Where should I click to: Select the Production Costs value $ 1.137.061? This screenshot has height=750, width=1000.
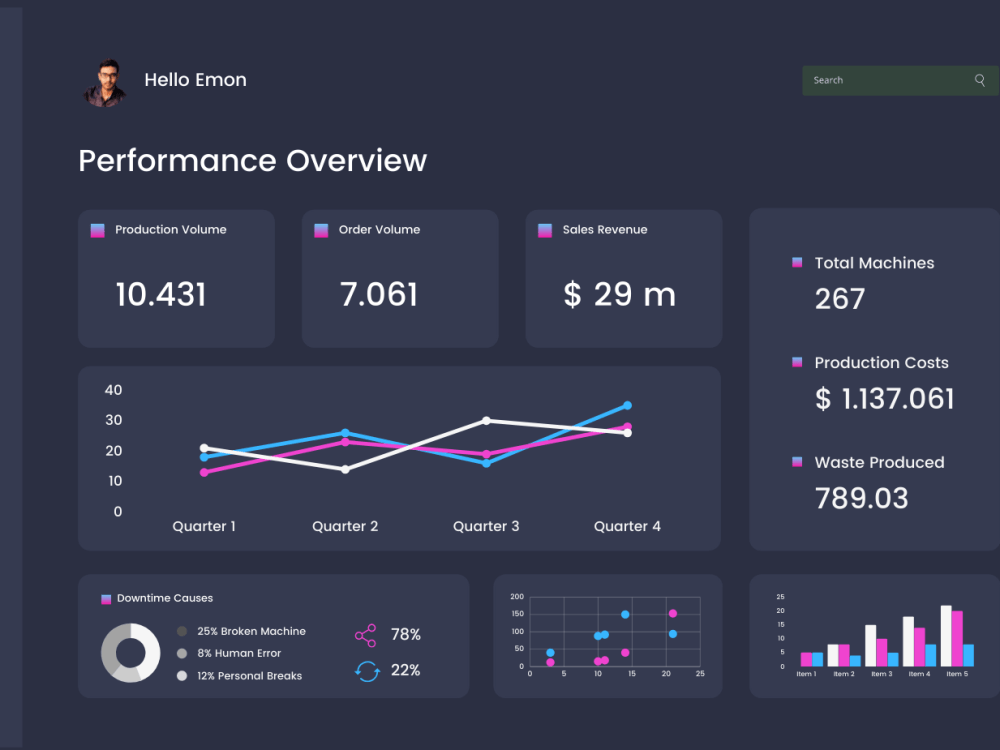[x=885, y=399]
